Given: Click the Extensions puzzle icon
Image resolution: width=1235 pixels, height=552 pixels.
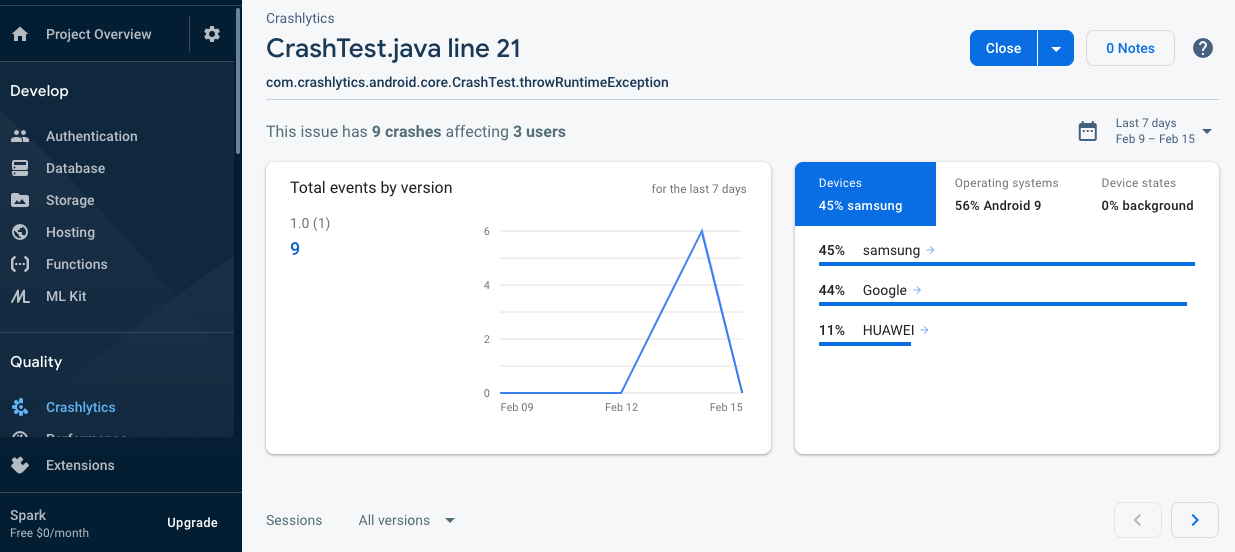Looking at the screenshot, I should 20,465.
